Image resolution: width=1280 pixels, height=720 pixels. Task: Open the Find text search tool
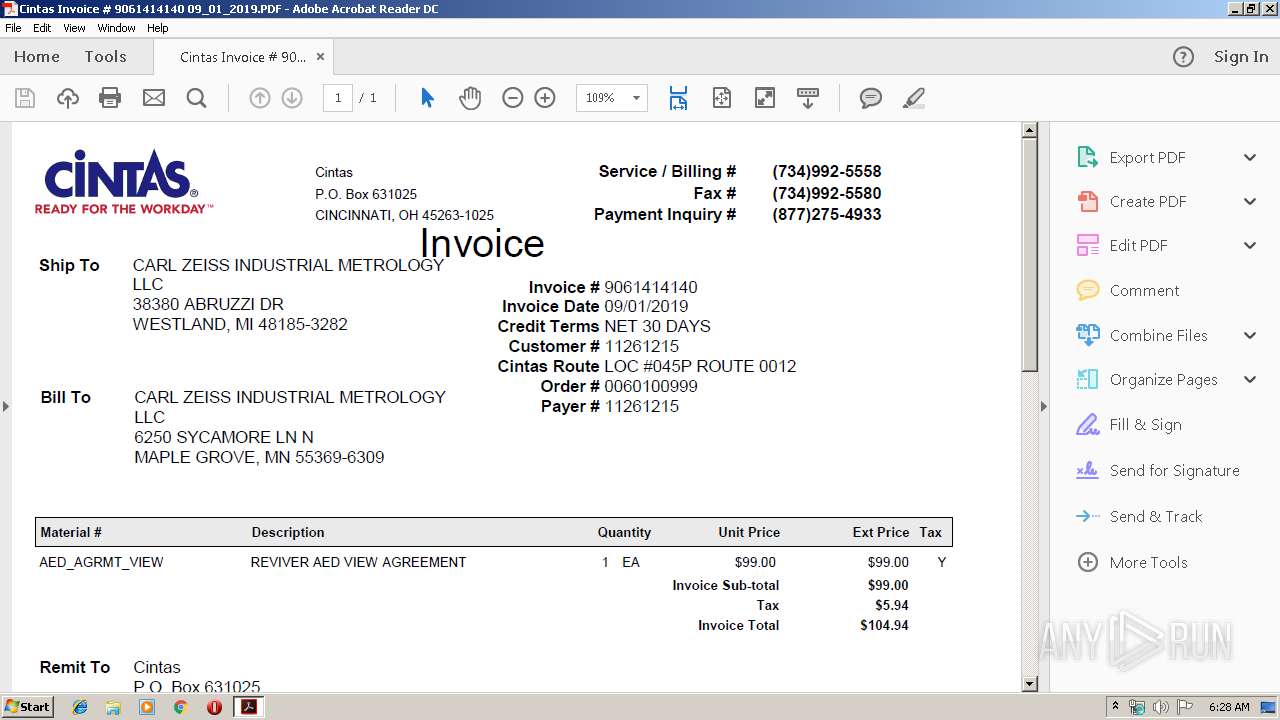tap(197, 98)
